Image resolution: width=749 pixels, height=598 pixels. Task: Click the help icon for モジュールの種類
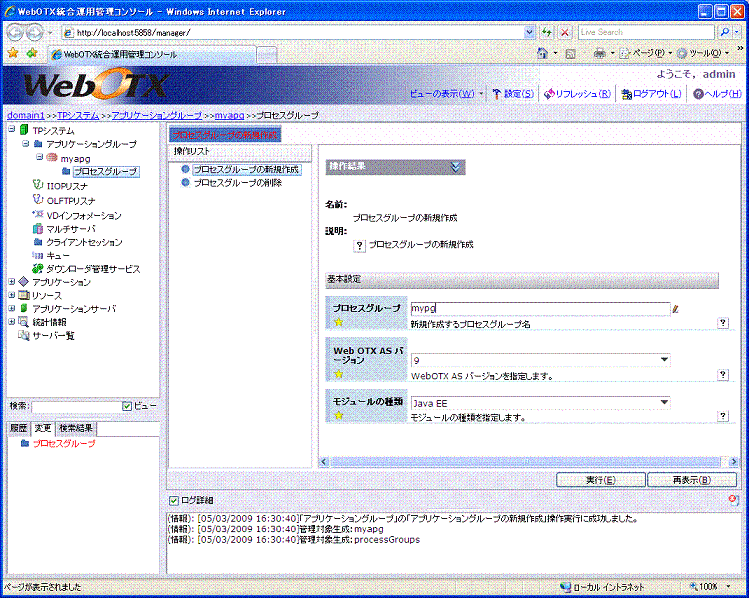click(x=722, y=417)
